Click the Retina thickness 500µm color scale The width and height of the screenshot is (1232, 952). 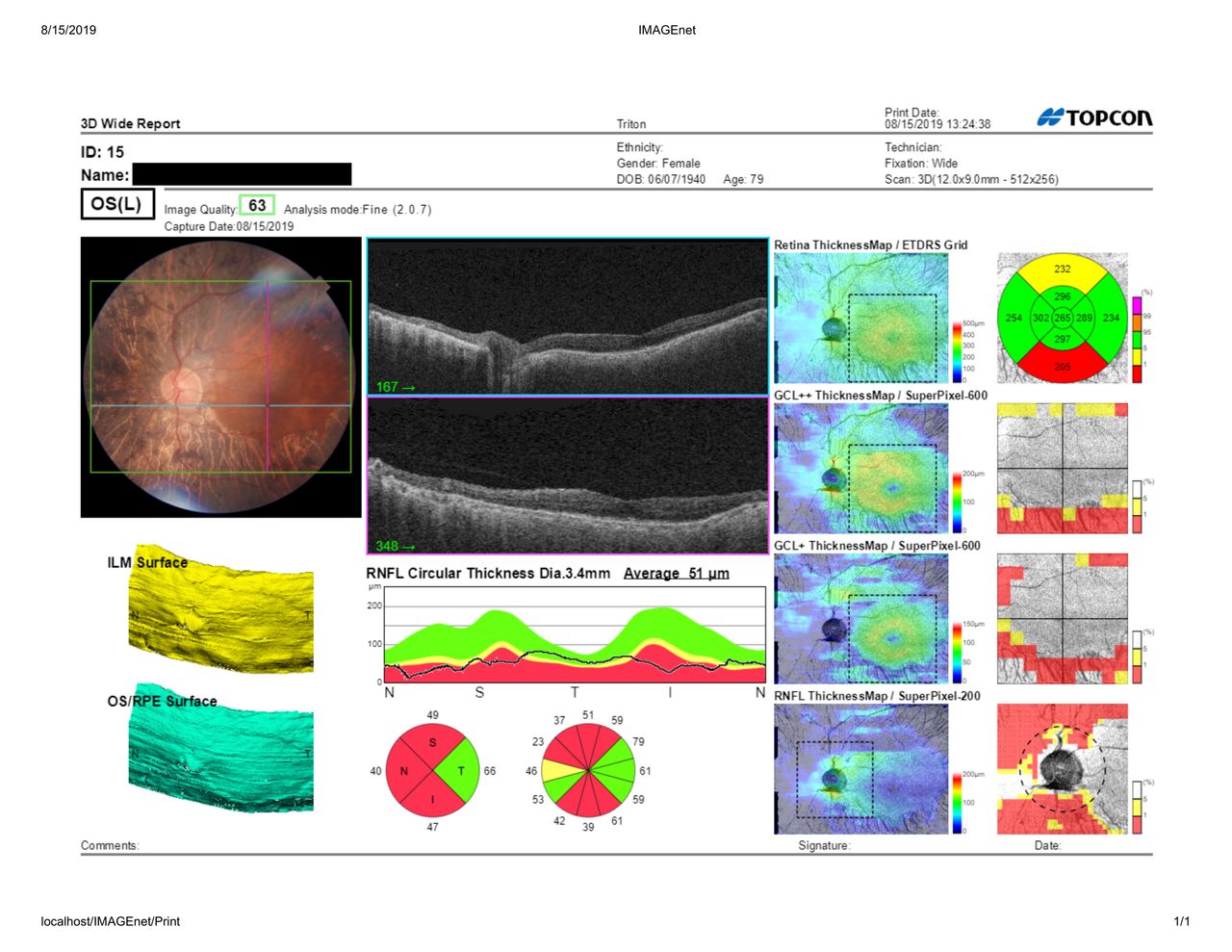click(x=958, y=352)
